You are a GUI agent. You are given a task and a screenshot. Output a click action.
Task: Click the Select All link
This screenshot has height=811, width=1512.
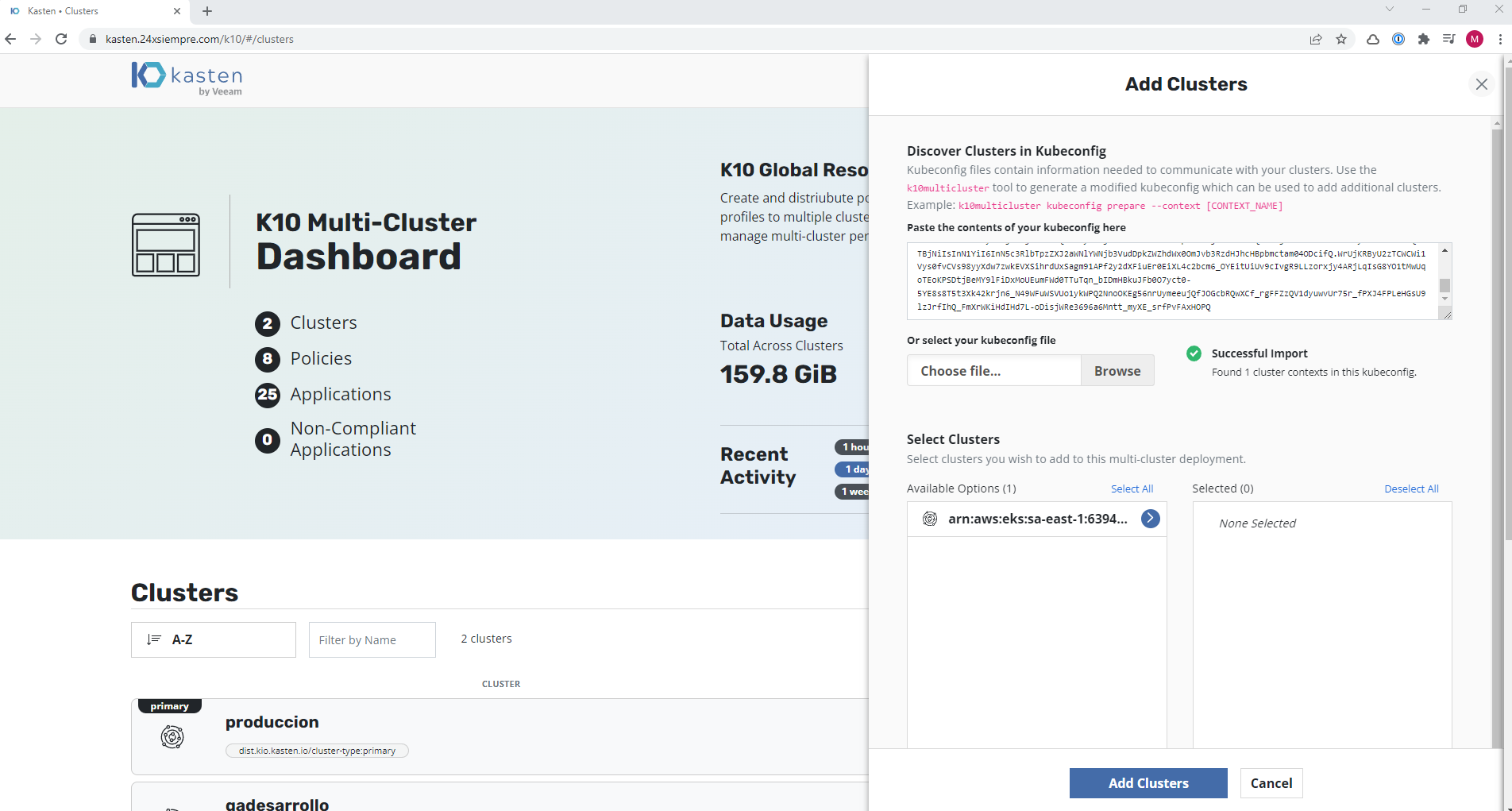pos(1132,489)
